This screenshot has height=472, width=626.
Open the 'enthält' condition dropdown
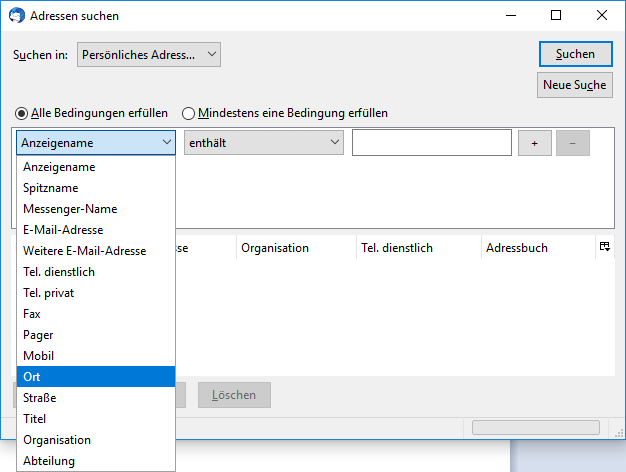pyautogui.click(x=264, y=143)
